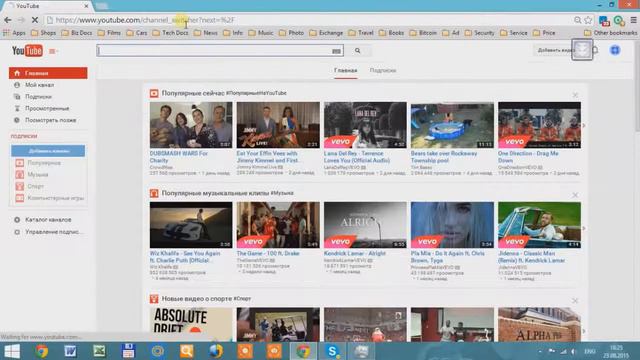Click the gear icon beside Управление подписками
Screen dimensions: 640x360
(17, 232)
